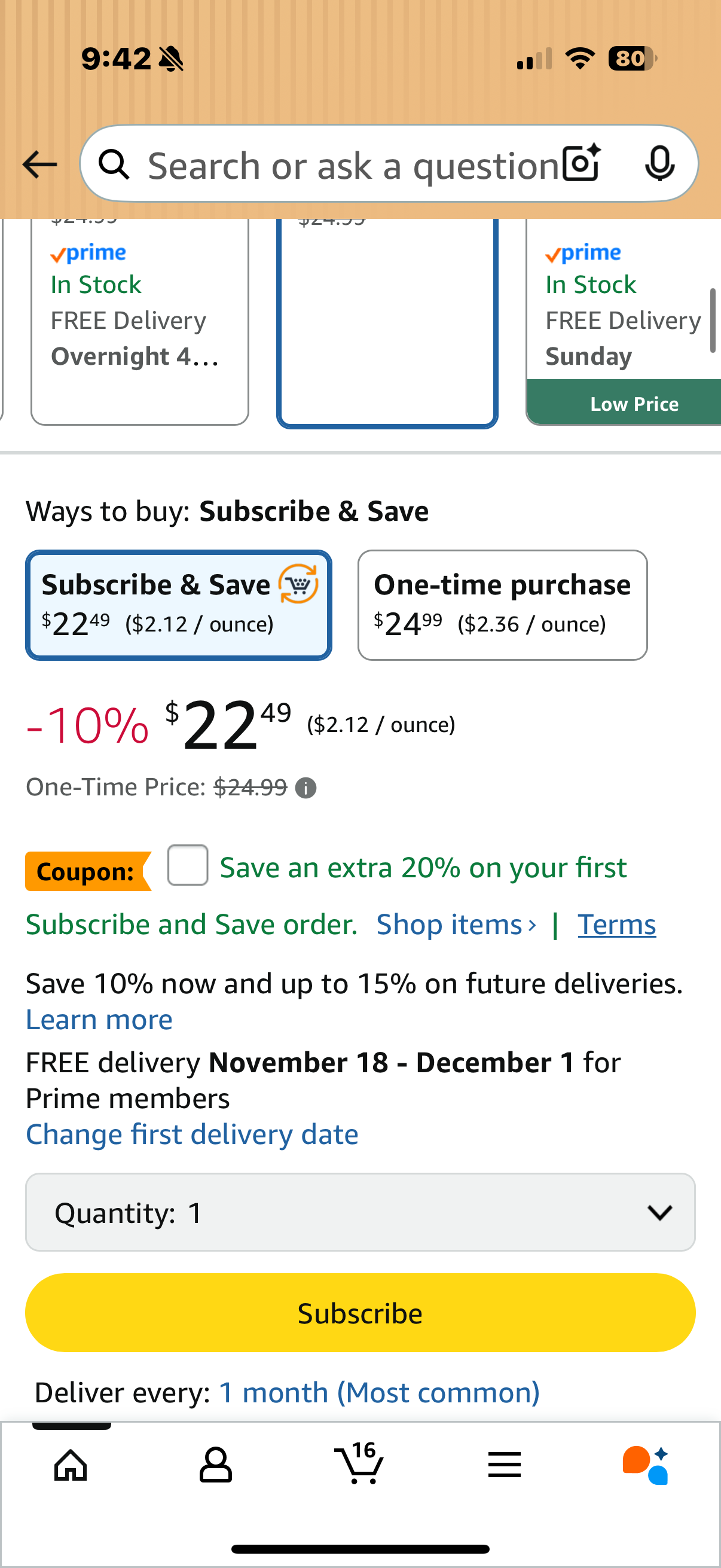Check the 20% coupon checkbox
The image size is (721, 1568).
(187, 865)
